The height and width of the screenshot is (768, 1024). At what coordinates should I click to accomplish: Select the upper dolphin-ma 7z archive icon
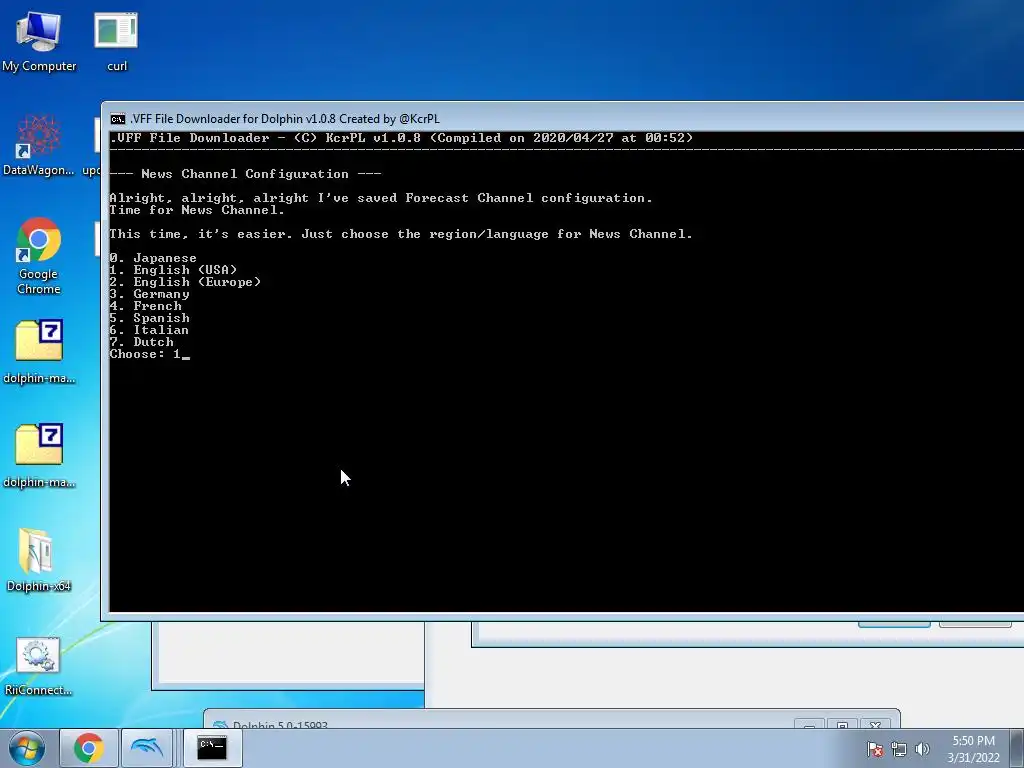(39, 351)
